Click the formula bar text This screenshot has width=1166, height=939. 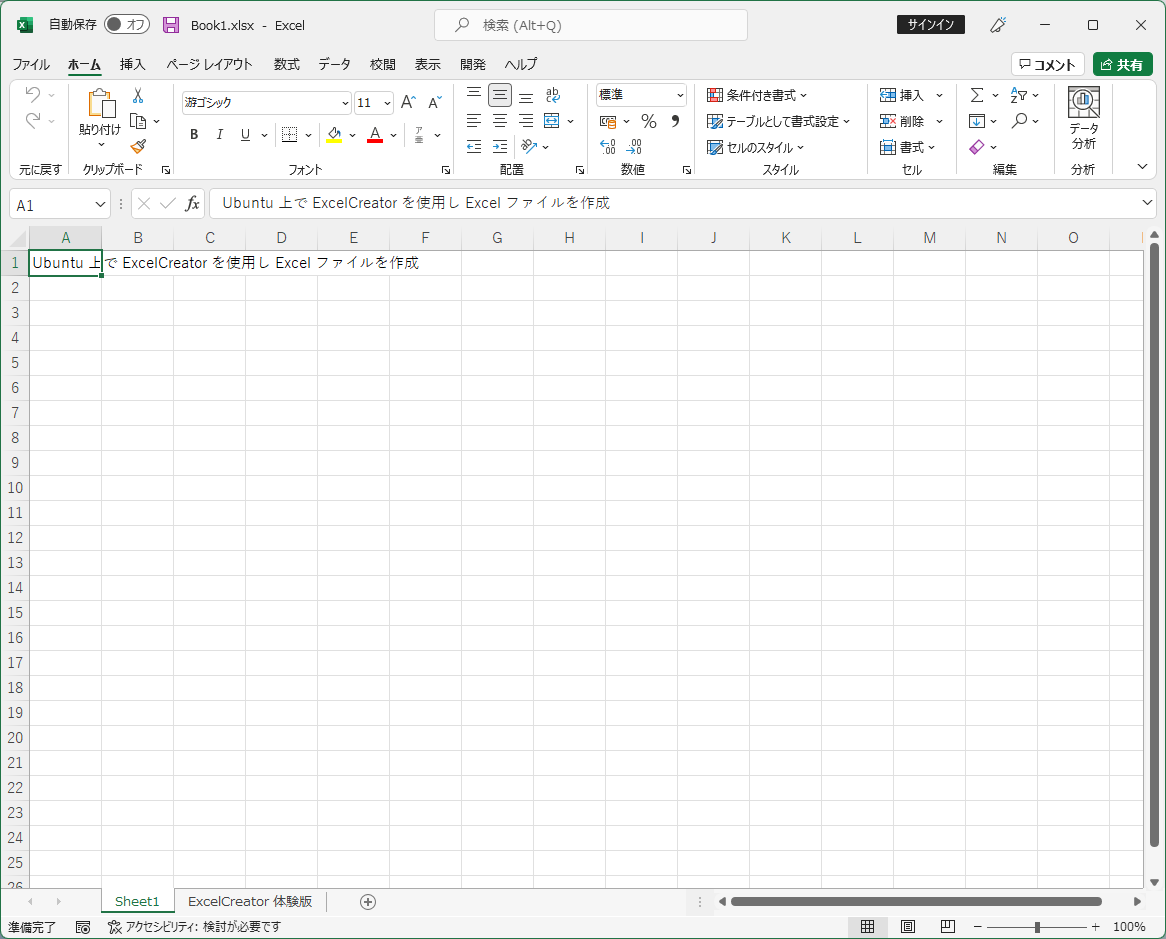click(416, 203)
